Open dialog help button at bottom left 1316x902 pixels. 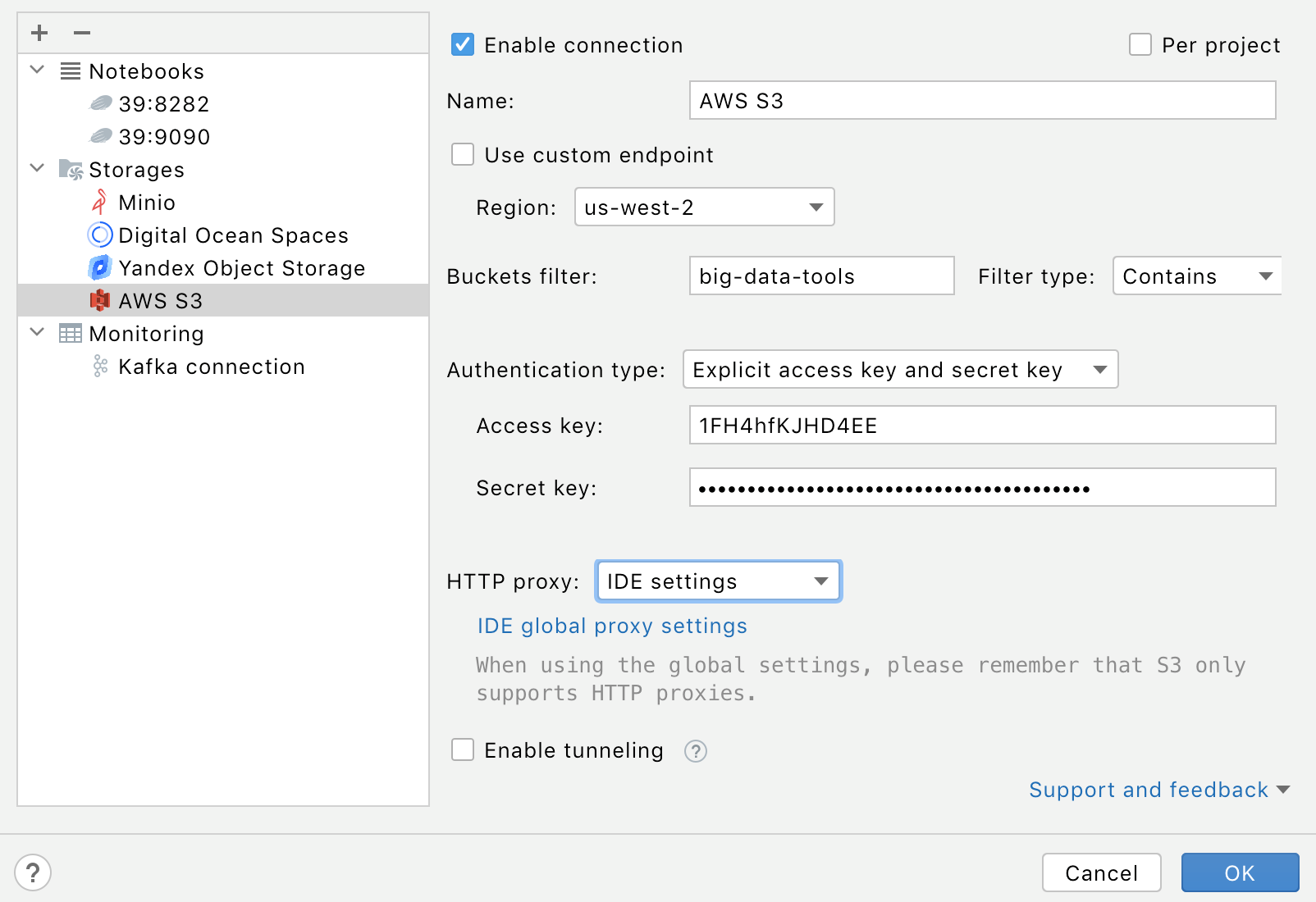click(x=33, y=872)
